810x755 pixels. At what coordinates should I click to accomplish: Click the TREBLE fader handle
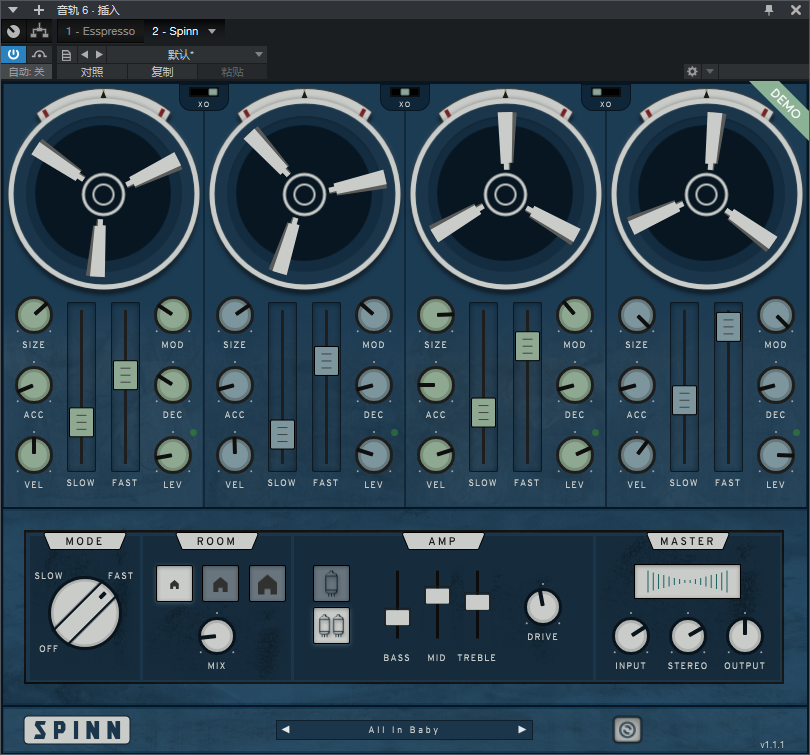[x=477, y=602]
